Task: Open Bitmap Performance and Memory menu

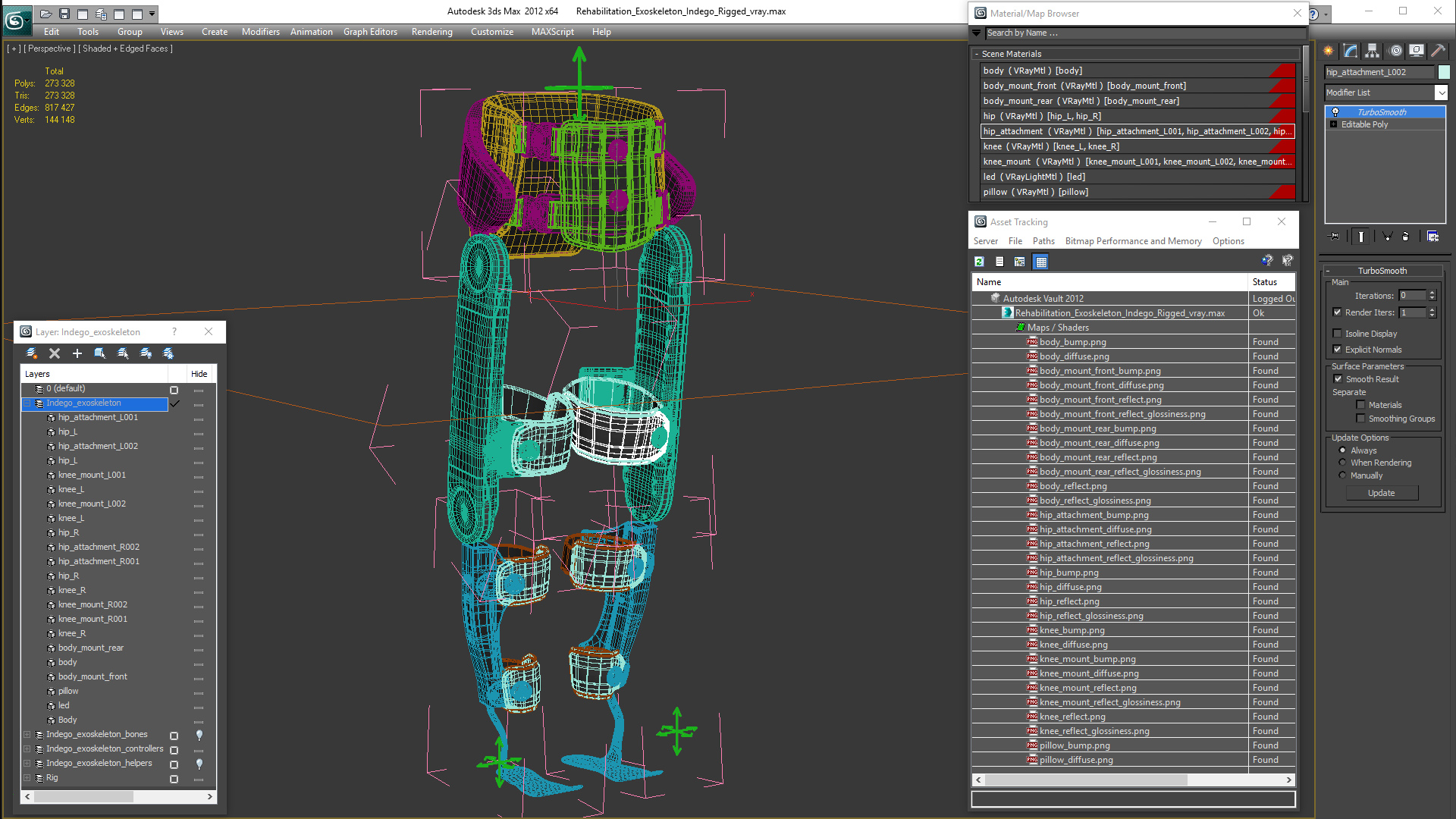Action: pos(1133,241)
